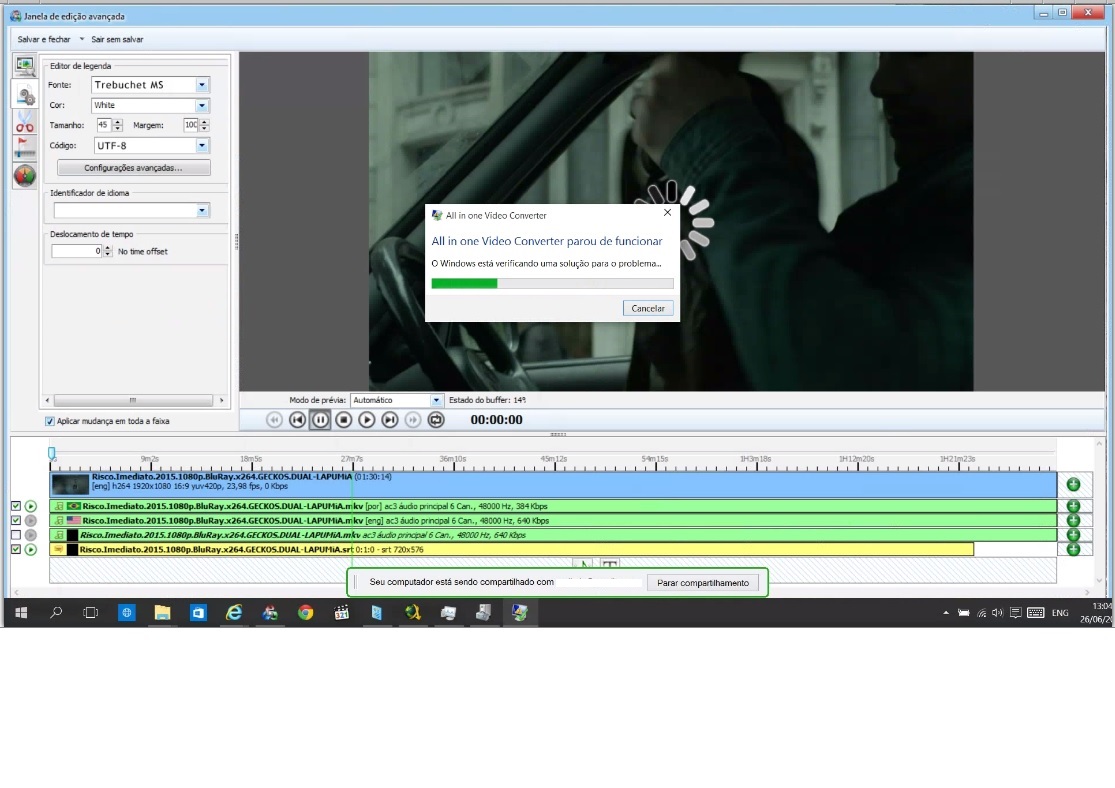1115x788 pixels.
Task: Preview the srt subtitle track with play icon
Action: tap(31, 549)
